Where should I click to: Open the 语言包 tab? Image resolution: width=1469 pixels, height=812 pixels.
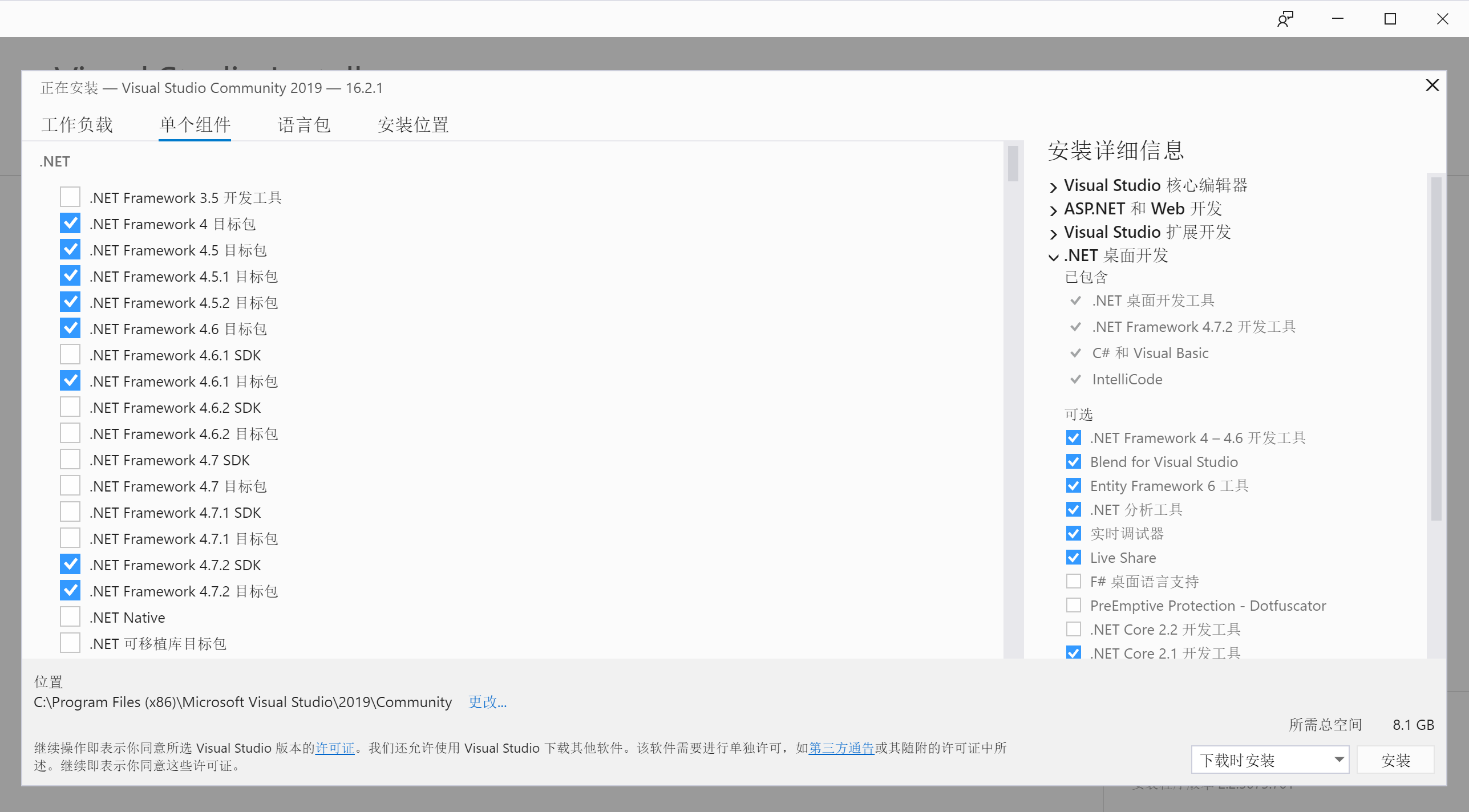[304, 125]
